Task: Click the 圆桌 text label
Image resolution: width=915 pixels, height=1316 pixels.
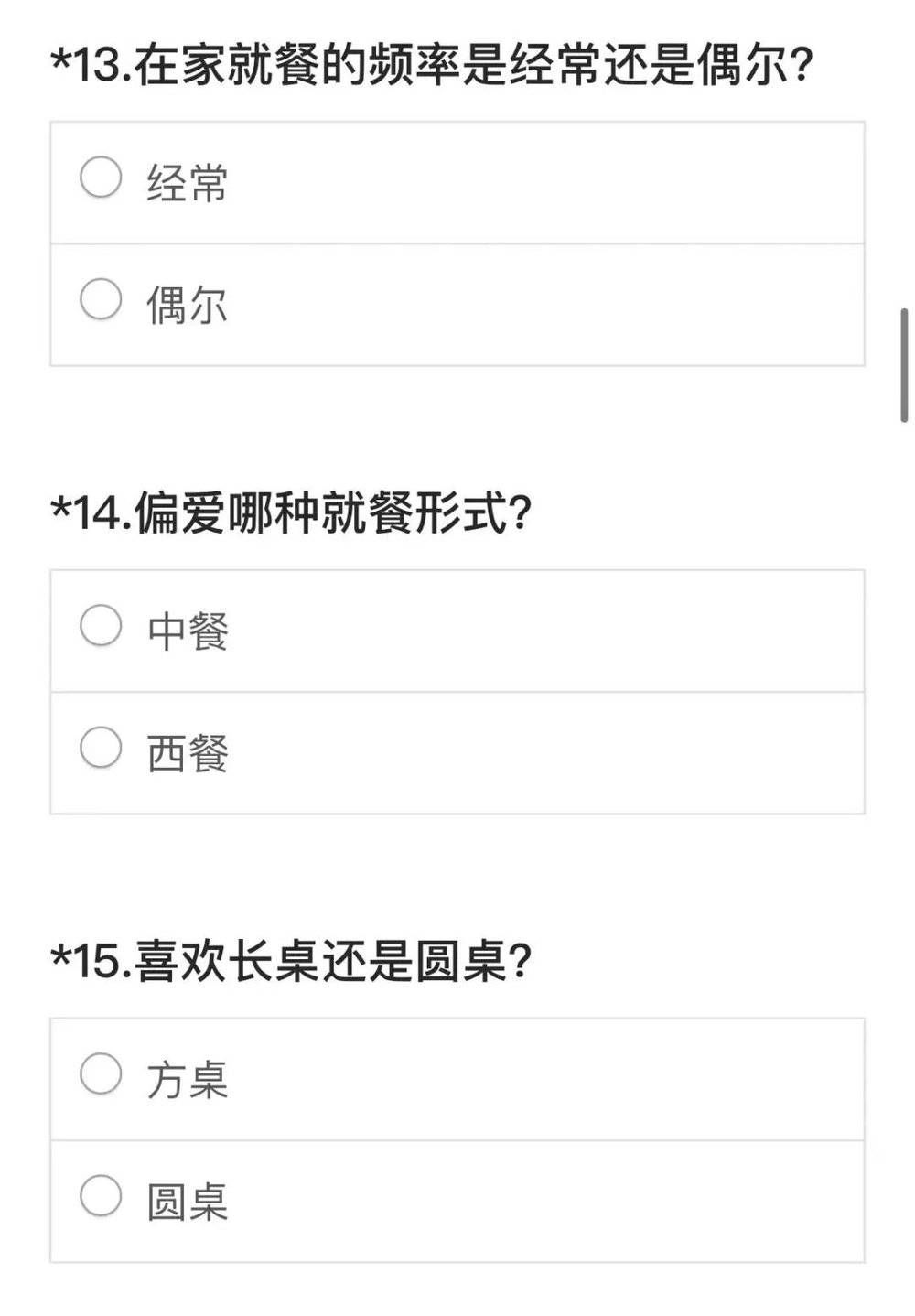Action: click(187, 1194)
